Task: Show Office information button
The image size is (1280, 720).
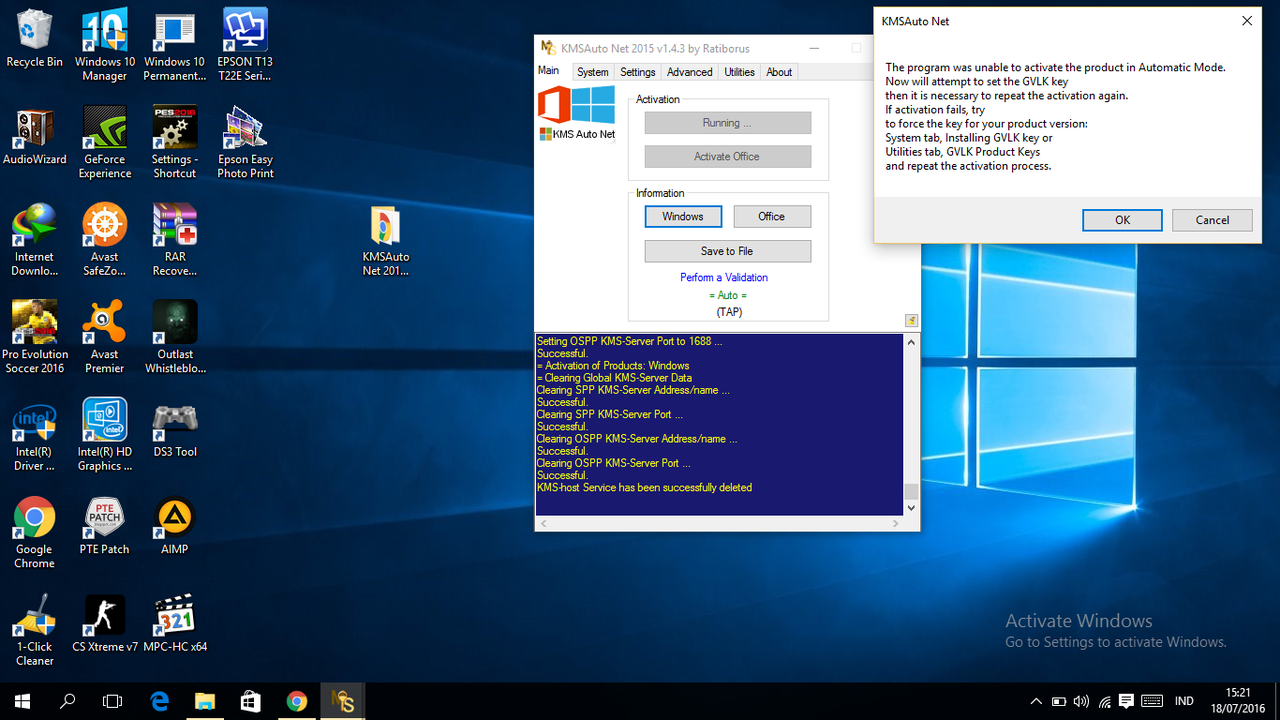Action: coord(771,216)
